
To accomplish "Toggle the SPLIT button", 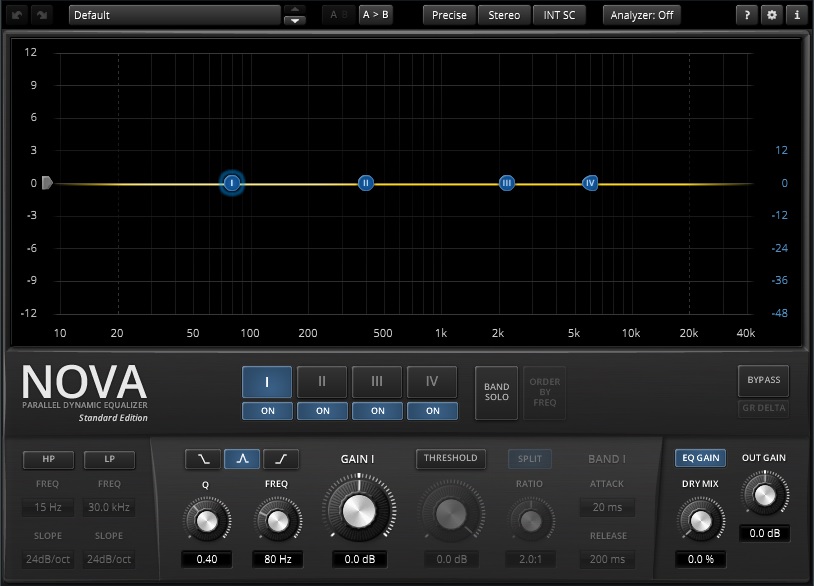I will [530, 459].
